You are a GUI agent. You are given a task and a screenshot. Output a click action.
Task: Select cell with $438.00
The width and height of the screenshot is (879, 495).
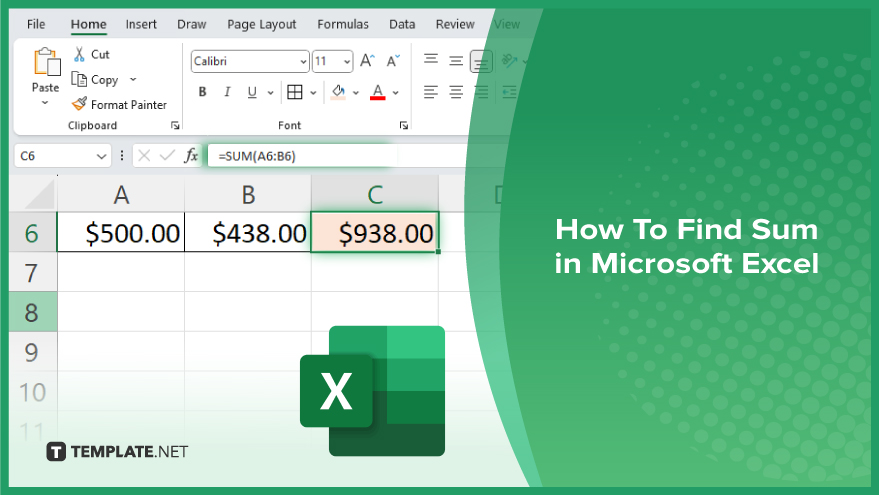248,232
